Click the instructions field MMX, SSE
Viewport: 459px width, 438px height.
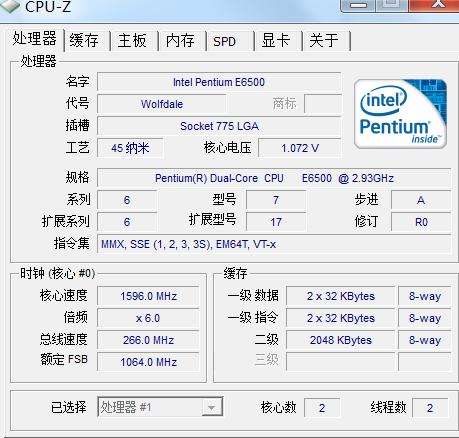[274, 244]
